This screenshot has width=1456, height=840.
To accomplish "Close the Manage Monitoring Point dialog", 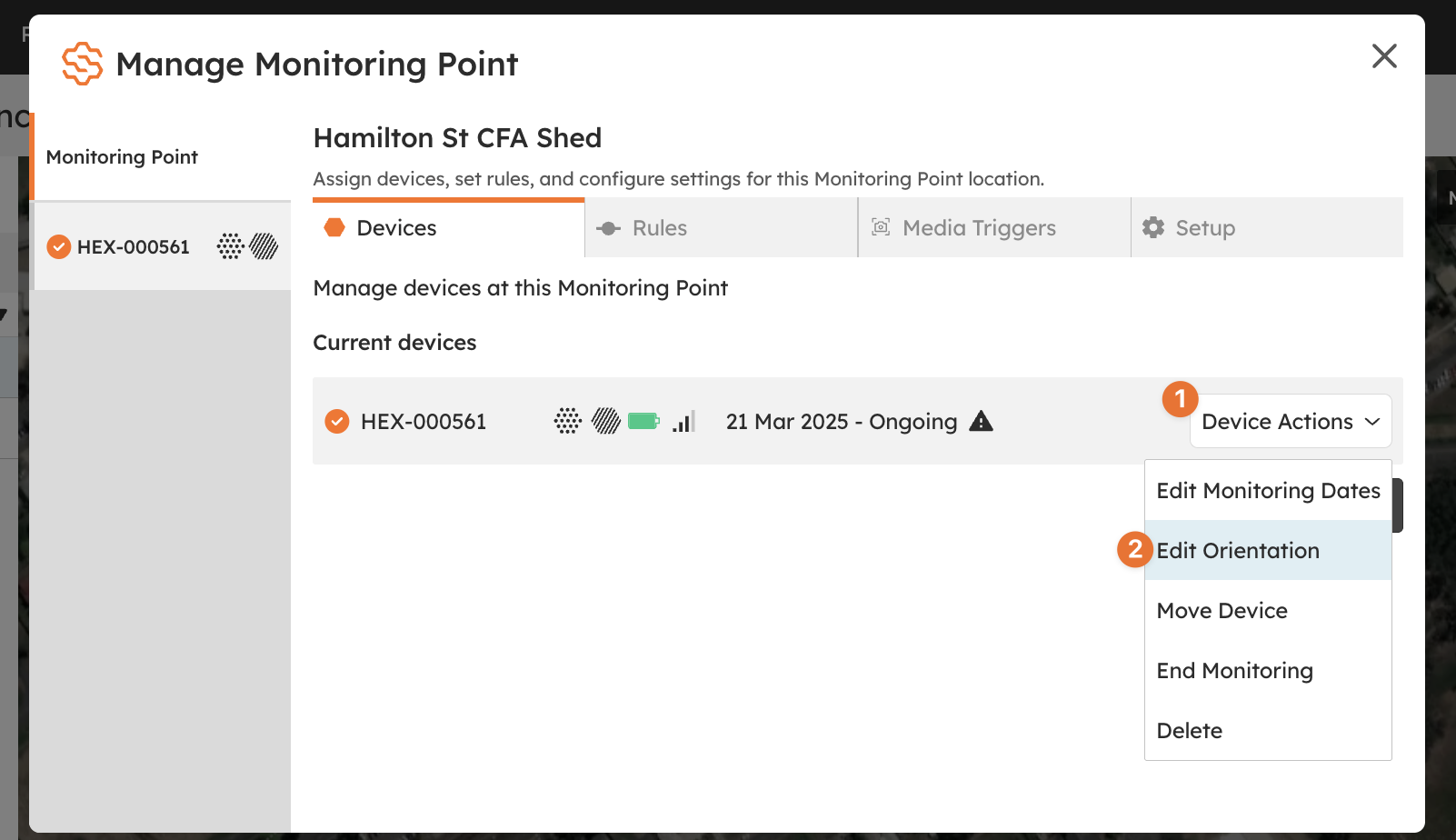I will (1384, 55).
